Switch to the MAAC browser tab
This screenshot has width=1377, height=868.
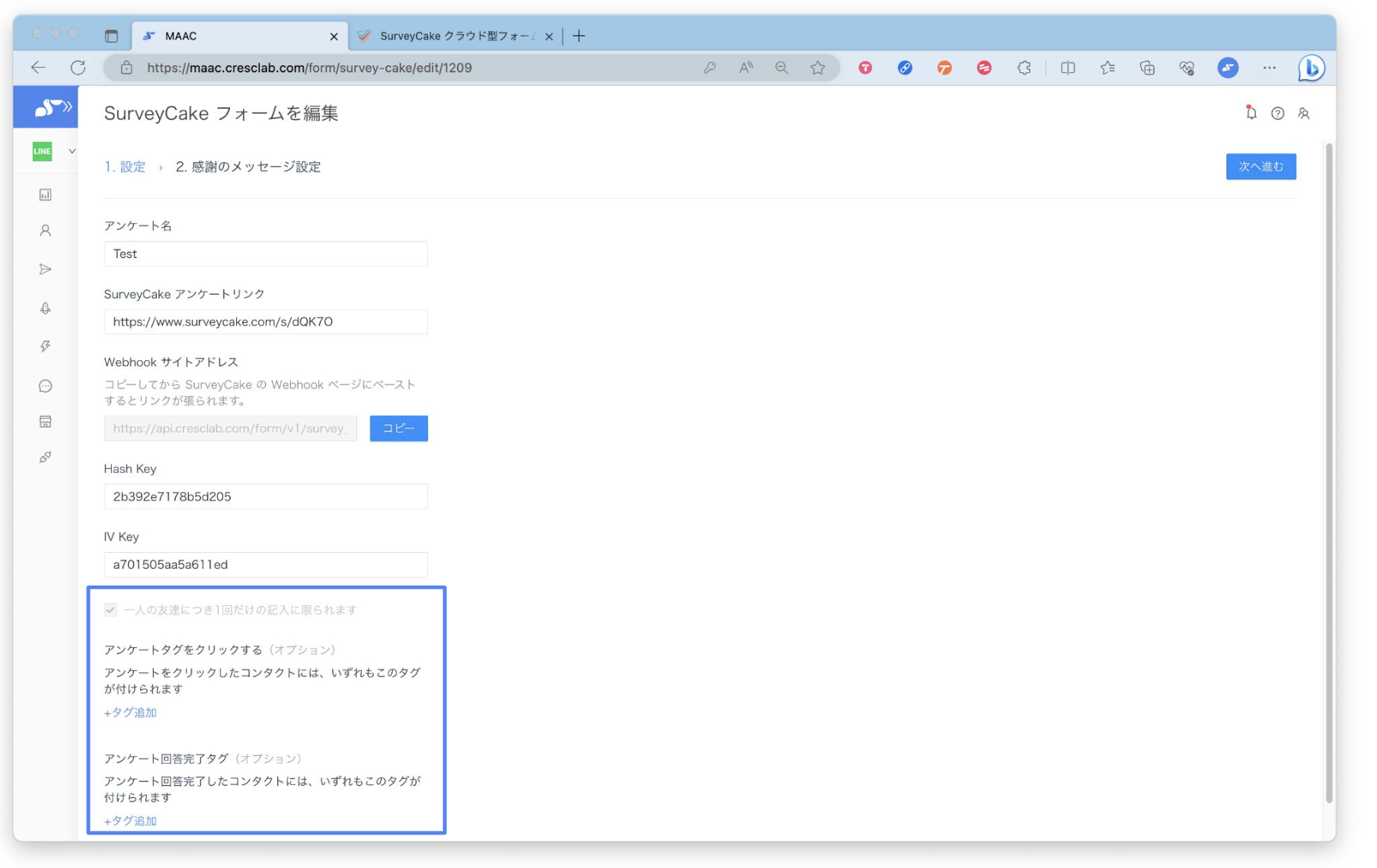click(239, 36)
